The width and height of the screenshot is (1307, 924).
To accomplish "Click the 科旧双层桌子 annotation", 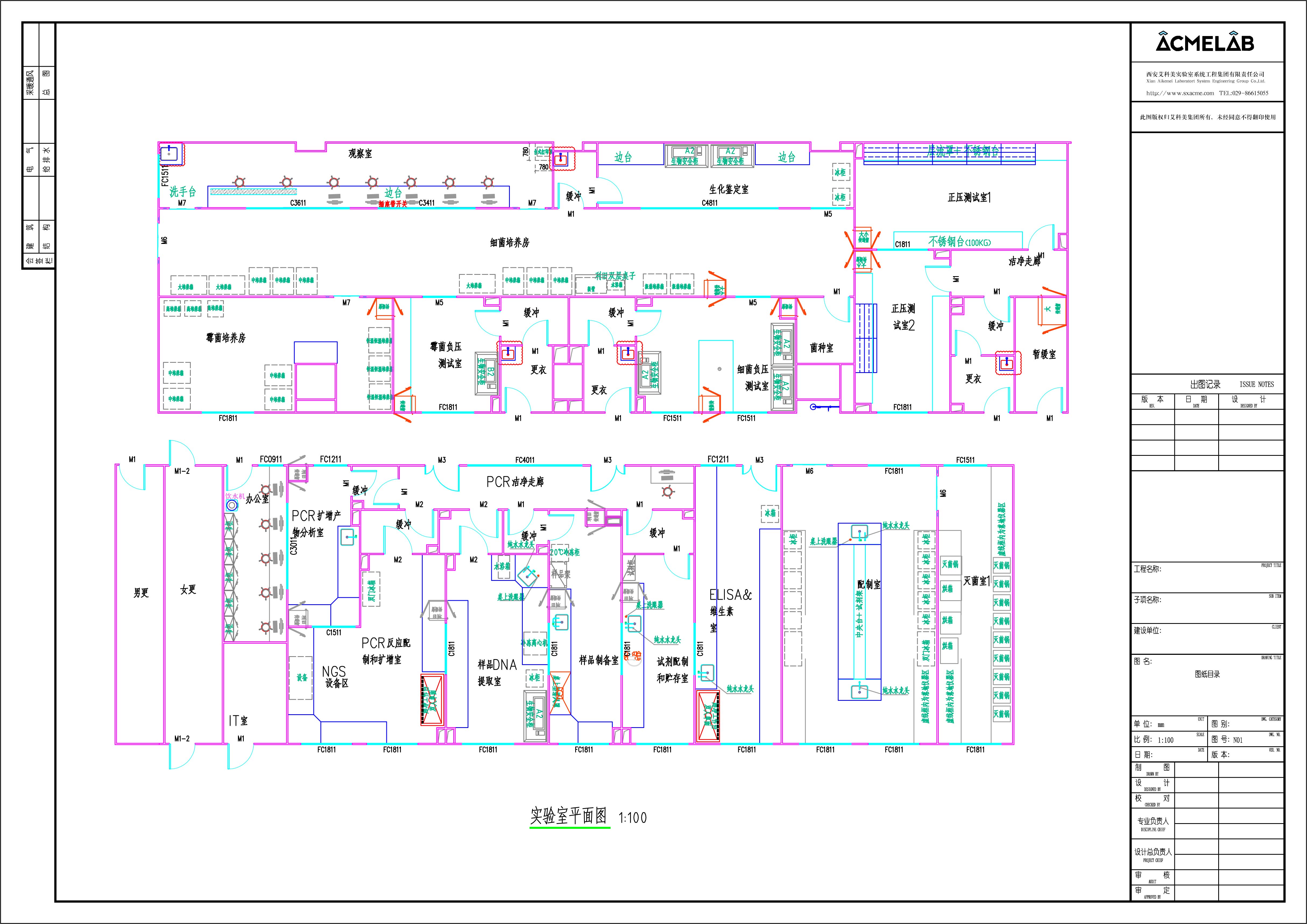I will [x=615, y=276].
